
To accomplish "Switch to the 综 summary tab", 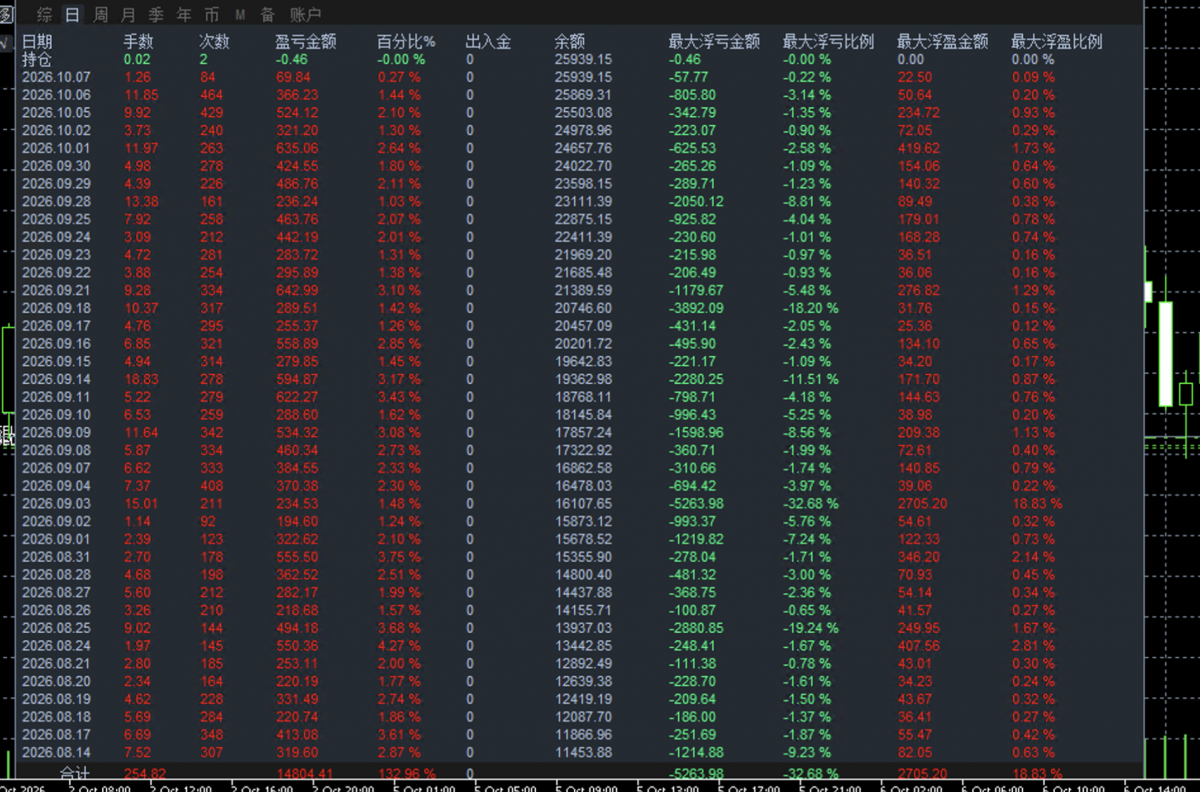I will pyautogui.click(x=44, y=15).
